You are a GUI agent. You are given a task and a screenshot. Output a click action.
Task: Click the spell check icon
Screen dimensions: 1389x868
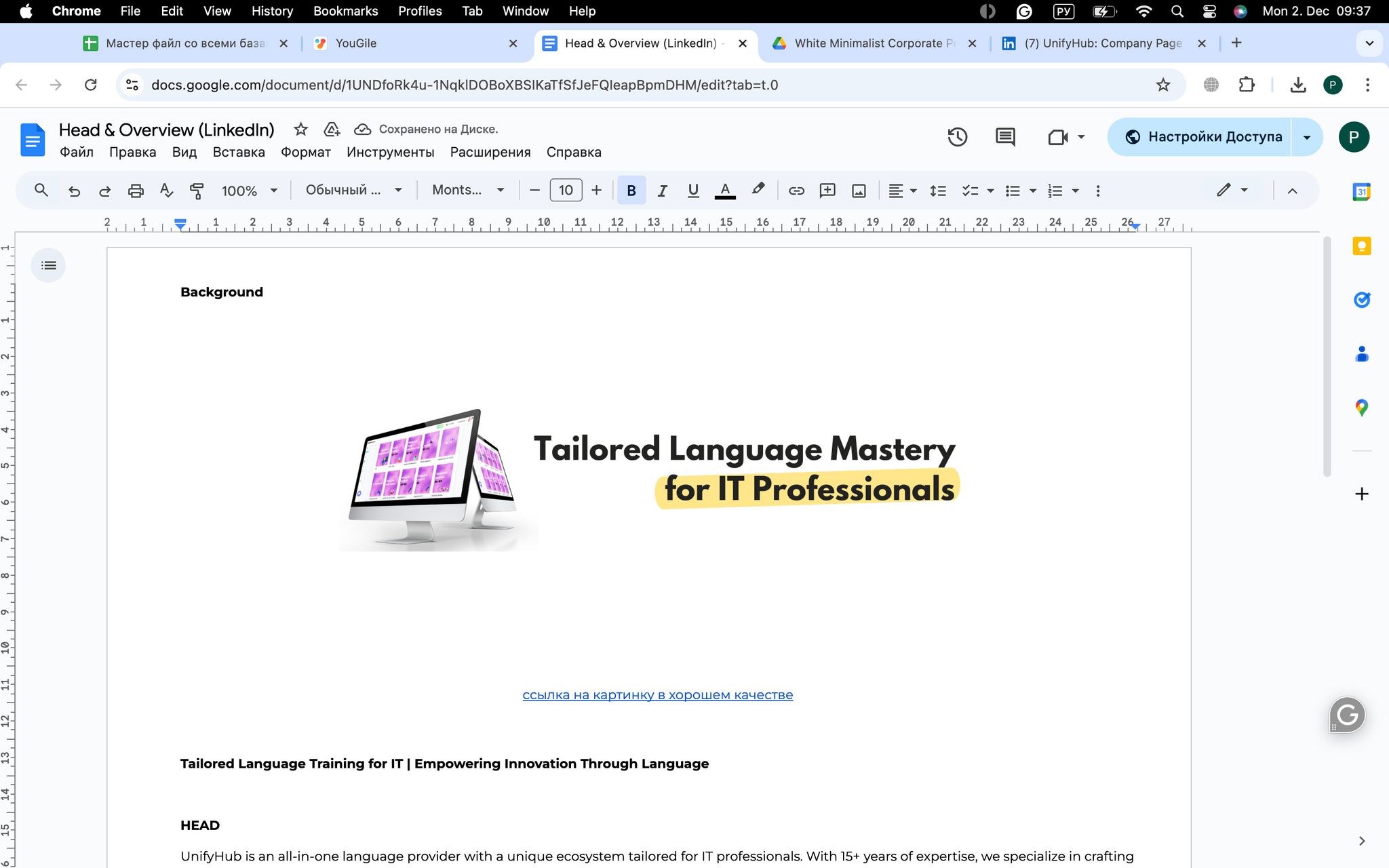[166, 191]
